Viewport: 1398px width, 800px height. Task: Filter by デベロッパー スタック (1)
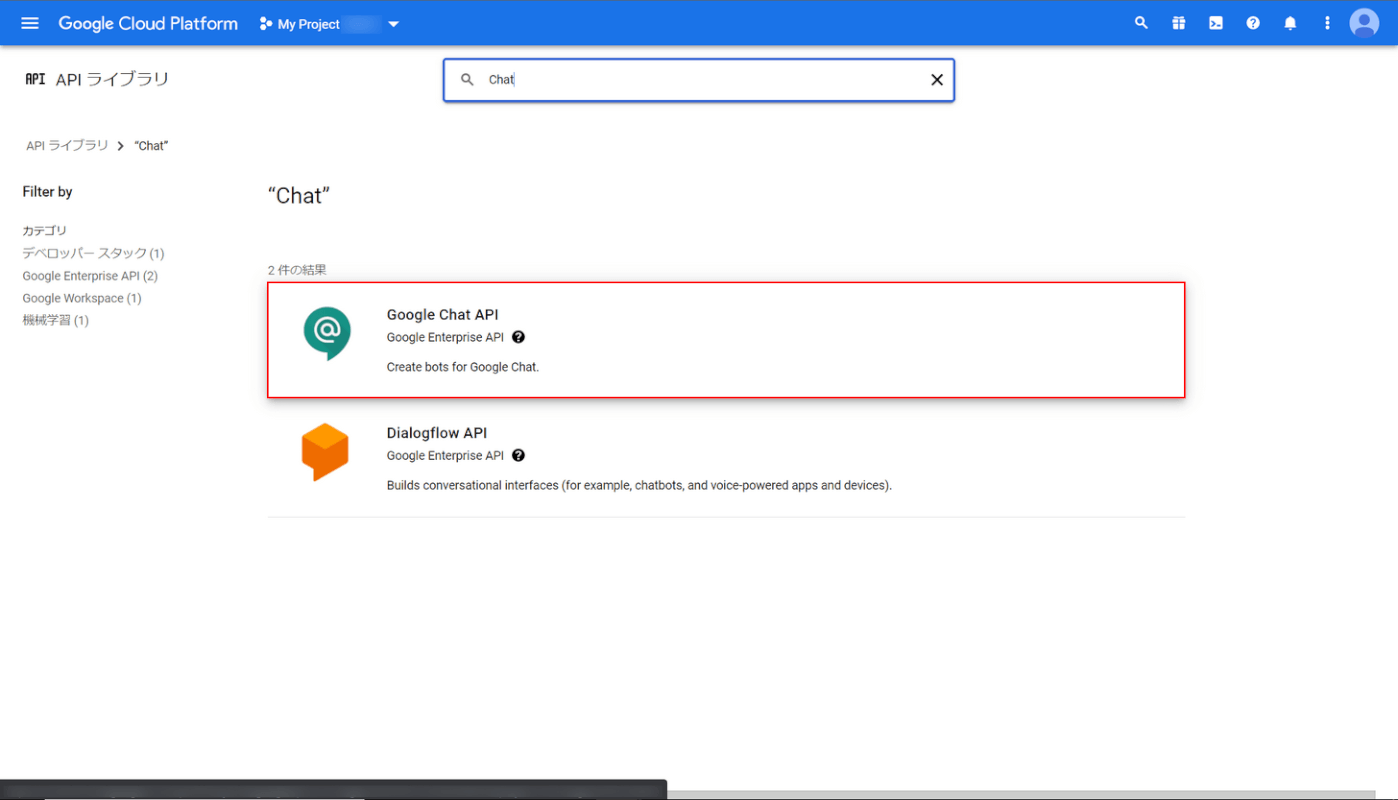coord(93,253)
